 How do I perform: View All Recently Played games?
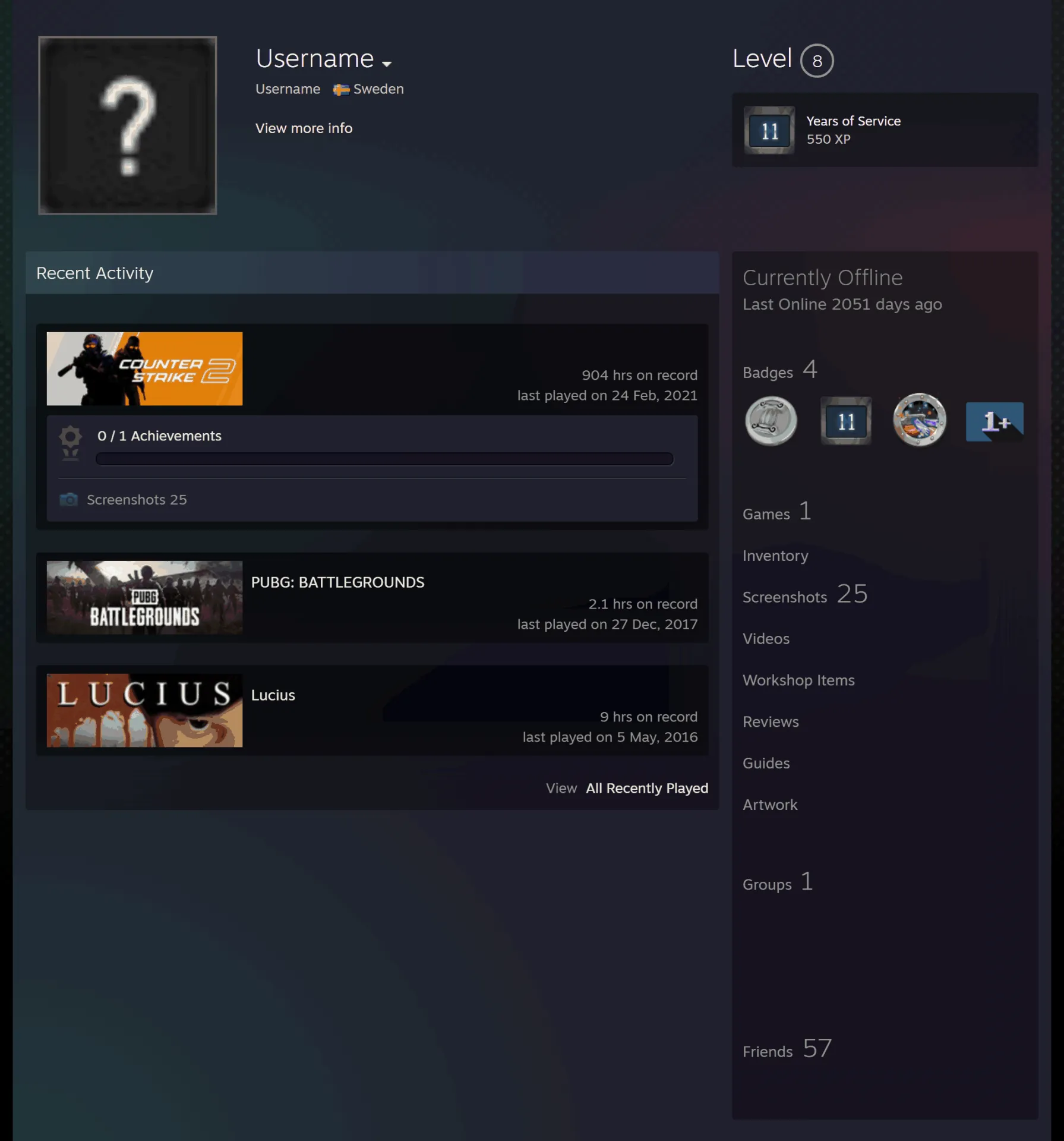pos(646,789)
